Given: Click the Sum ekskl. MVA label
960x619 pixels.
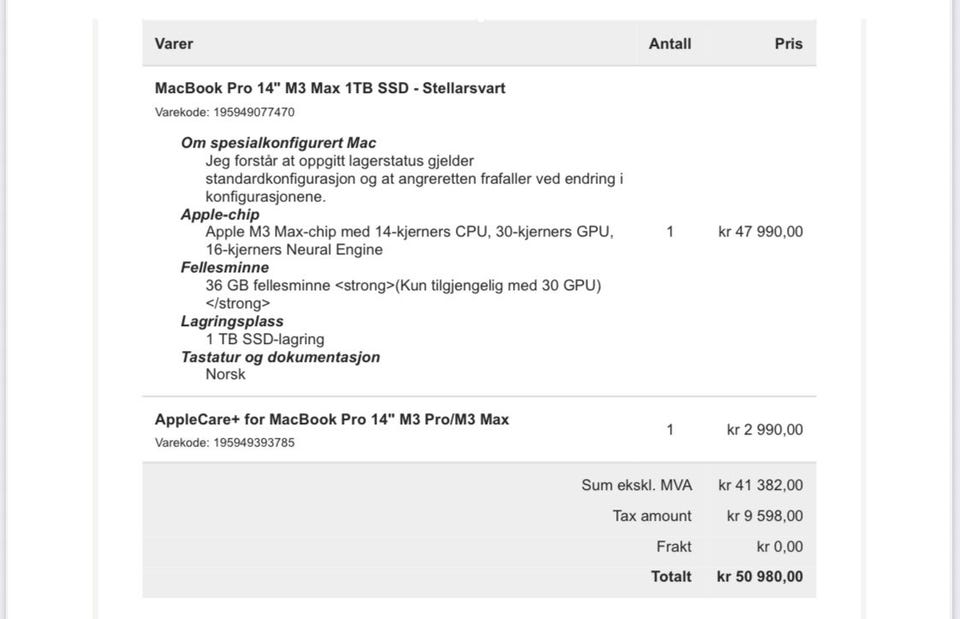Looking at the screenshot, I should coord(636,486).
